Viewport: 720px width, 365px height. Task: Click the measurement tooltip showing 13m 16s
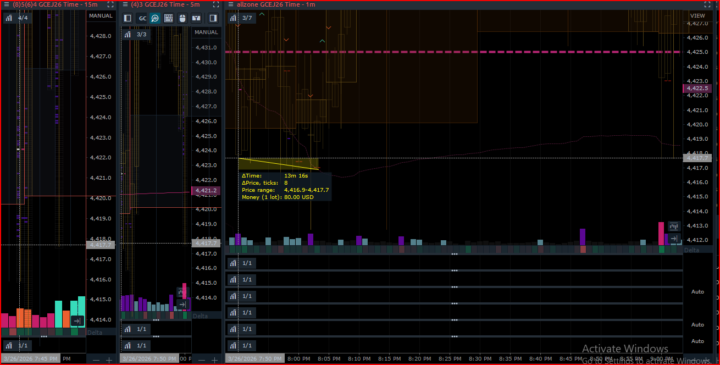click(x=285, y=186)
